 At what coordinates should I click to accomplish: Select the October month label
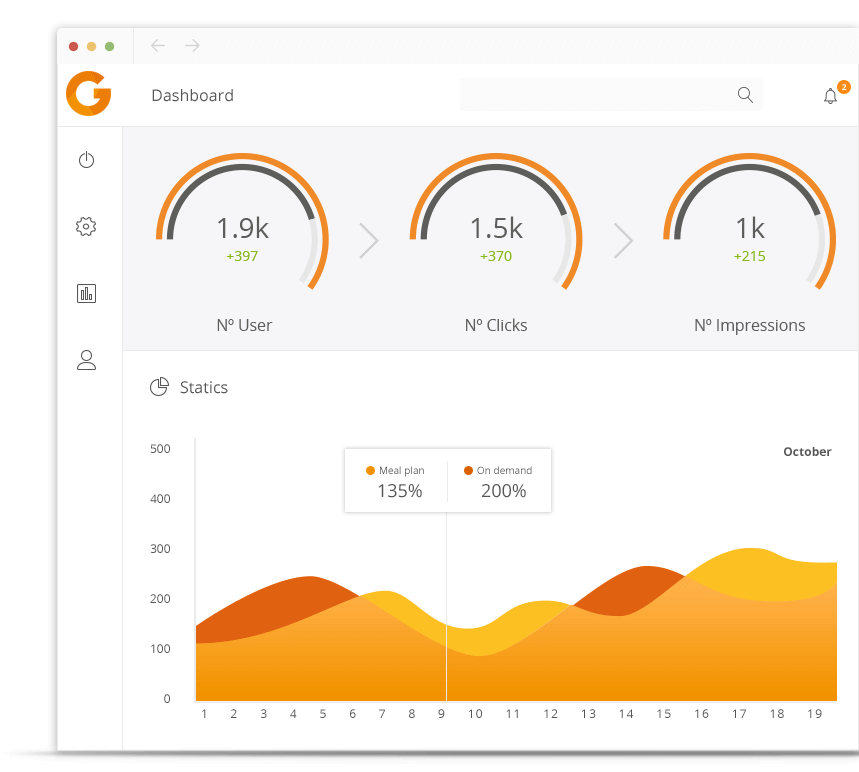point(807,452)
